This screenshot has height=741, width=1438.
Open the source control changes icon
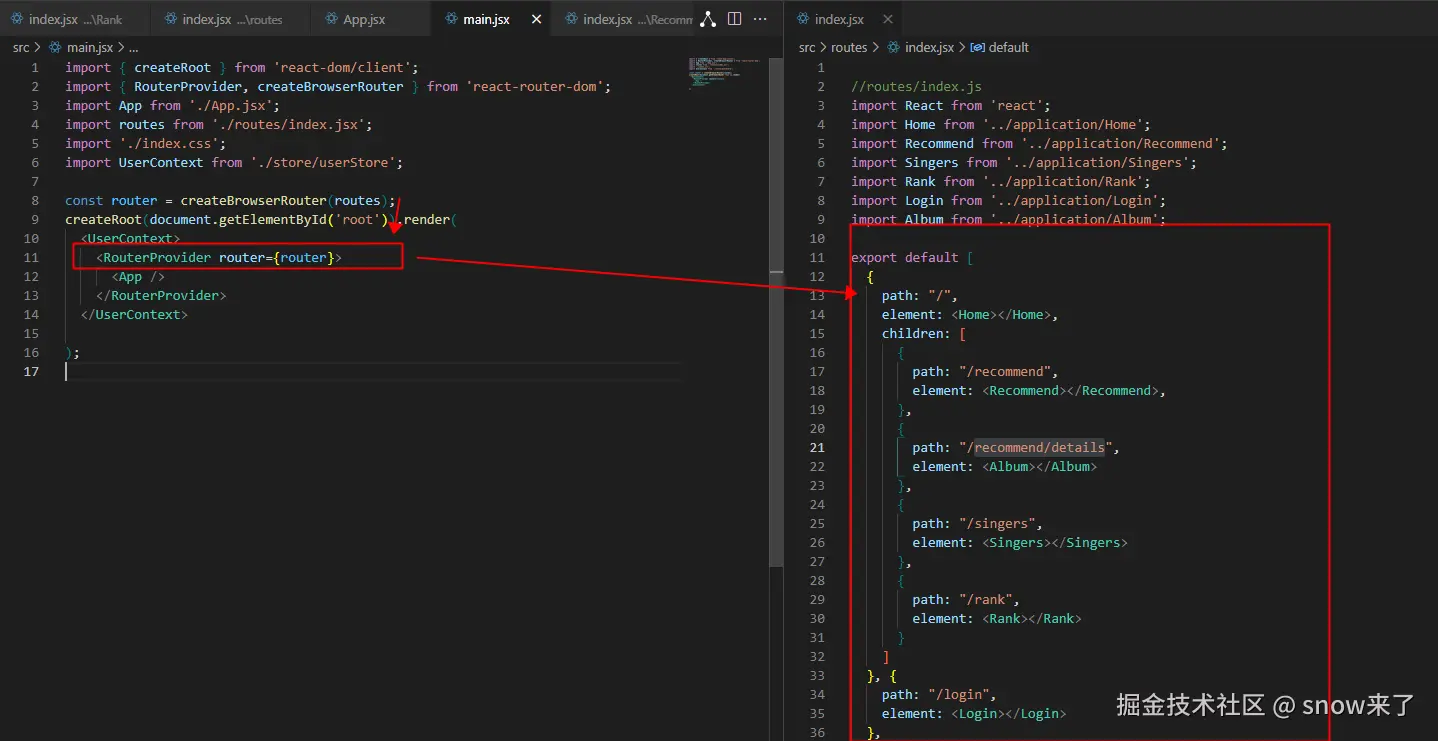(708, 19)
